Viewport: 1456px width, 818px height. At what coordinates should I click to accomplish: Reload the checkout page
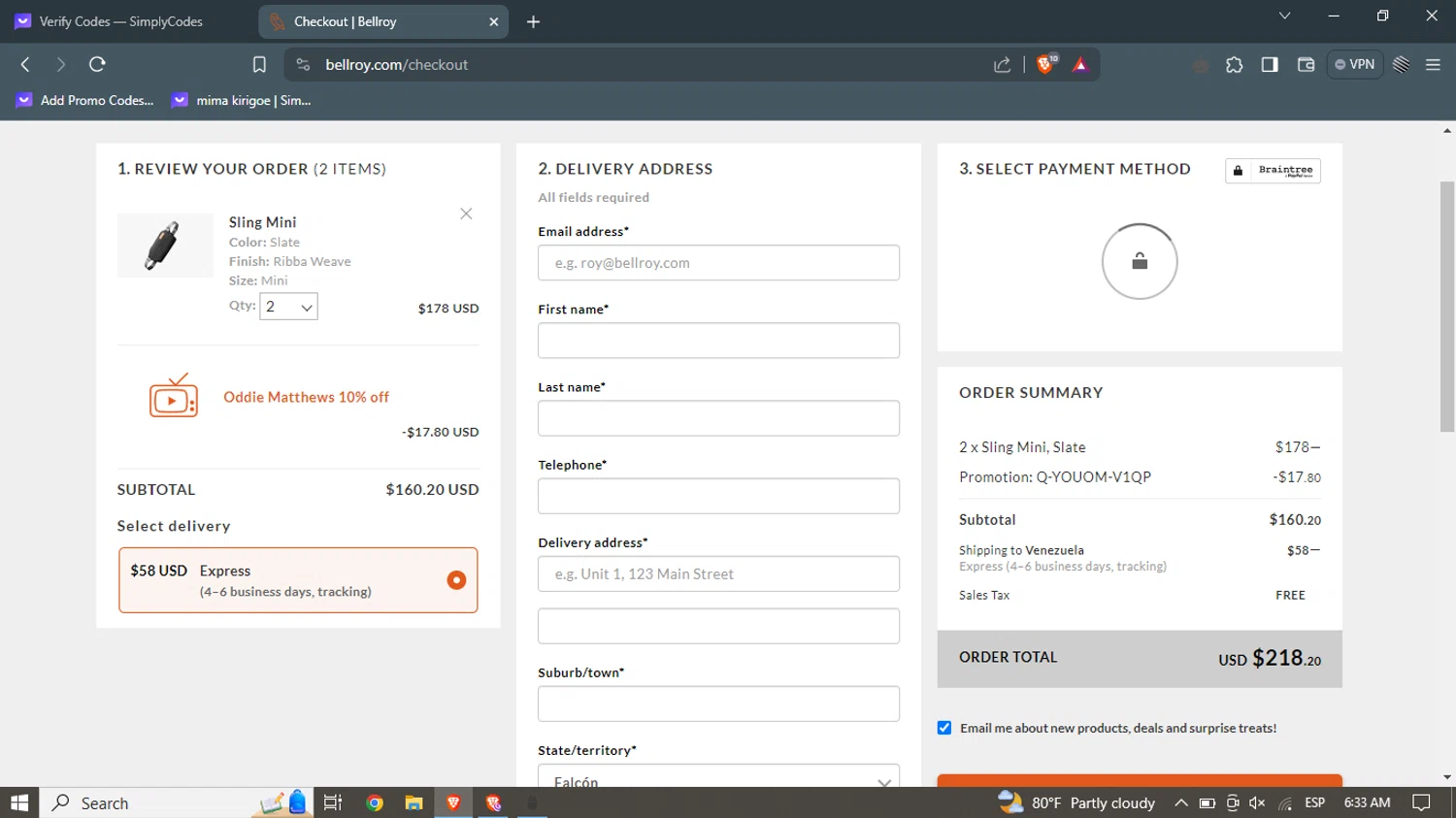97,65
